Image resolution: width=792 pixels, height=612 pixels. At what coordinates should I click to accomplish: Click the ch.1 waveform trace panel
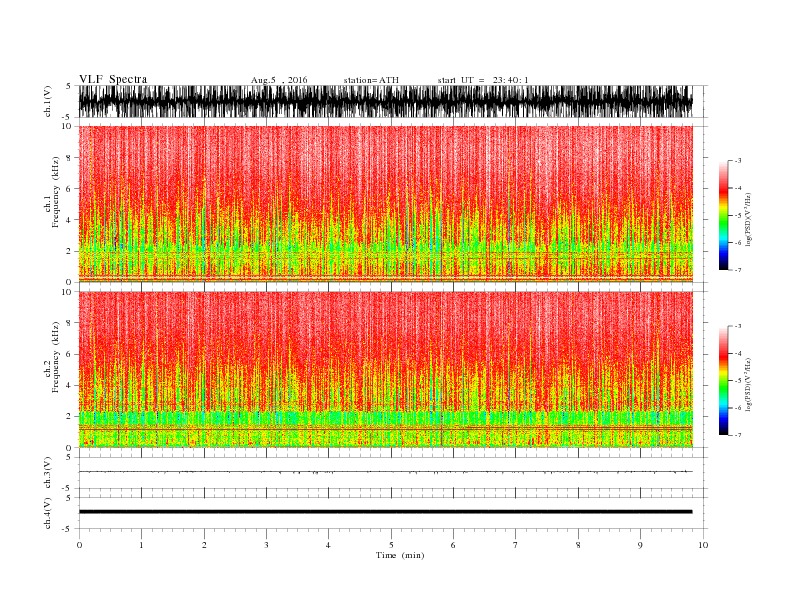click(x=385, y=101)
